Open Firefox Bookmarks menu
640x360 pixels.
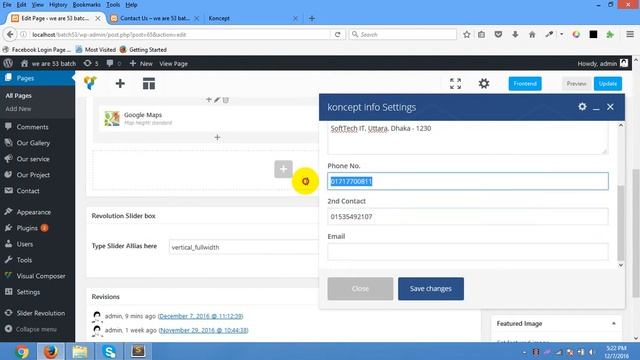(x=86, y=4)
